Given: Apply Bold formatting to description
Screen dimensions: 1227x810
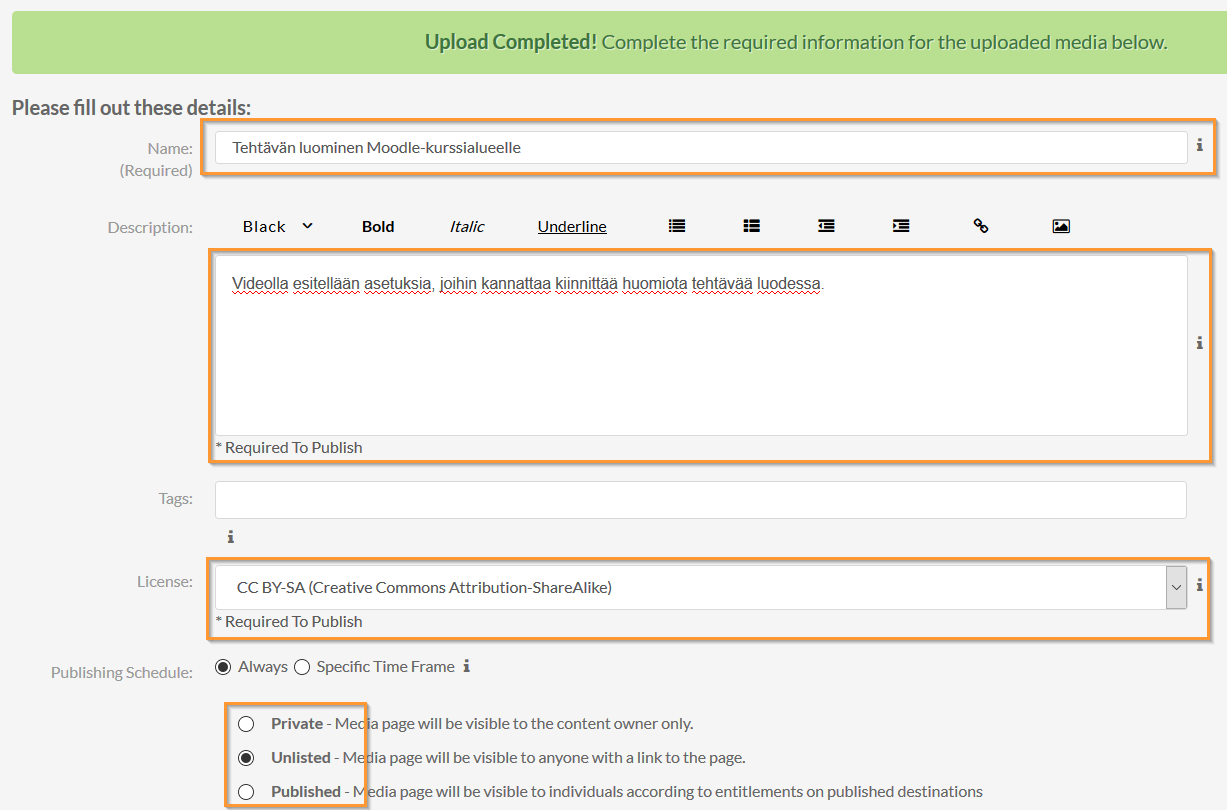Looking at the screenshot, I should pyautogui.click(x=378, y=227).
